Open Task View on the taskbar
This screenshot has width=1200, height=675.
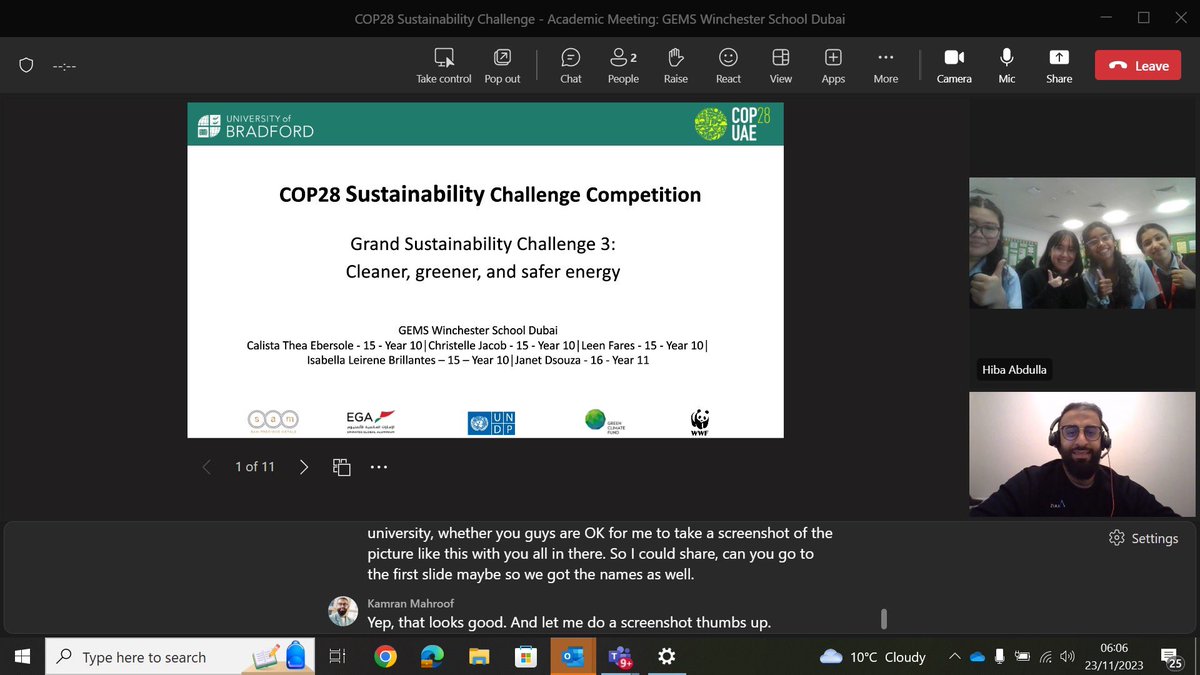click(x=338, y=656)
